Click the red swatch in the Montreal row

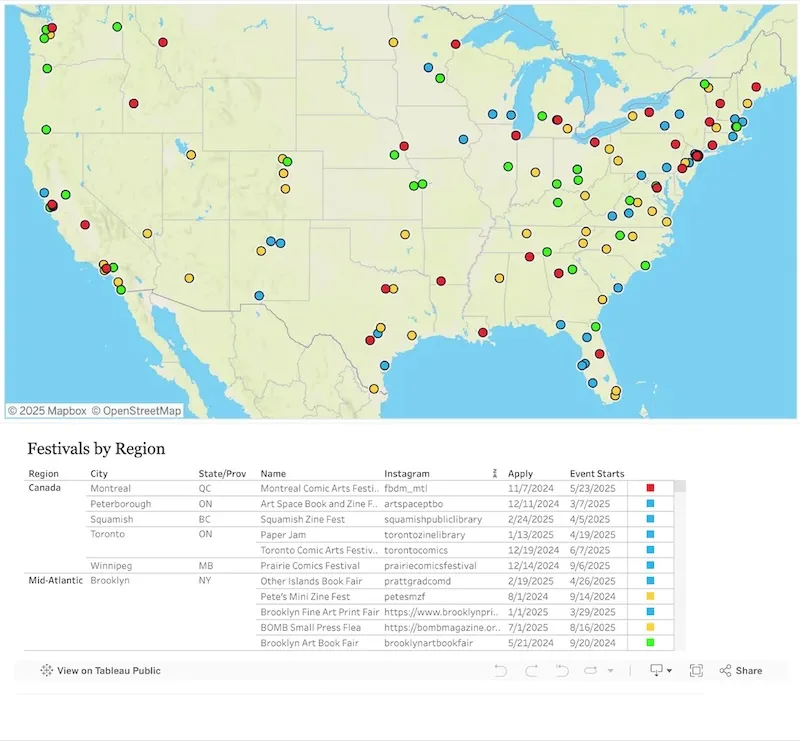[x=651, y=488]
